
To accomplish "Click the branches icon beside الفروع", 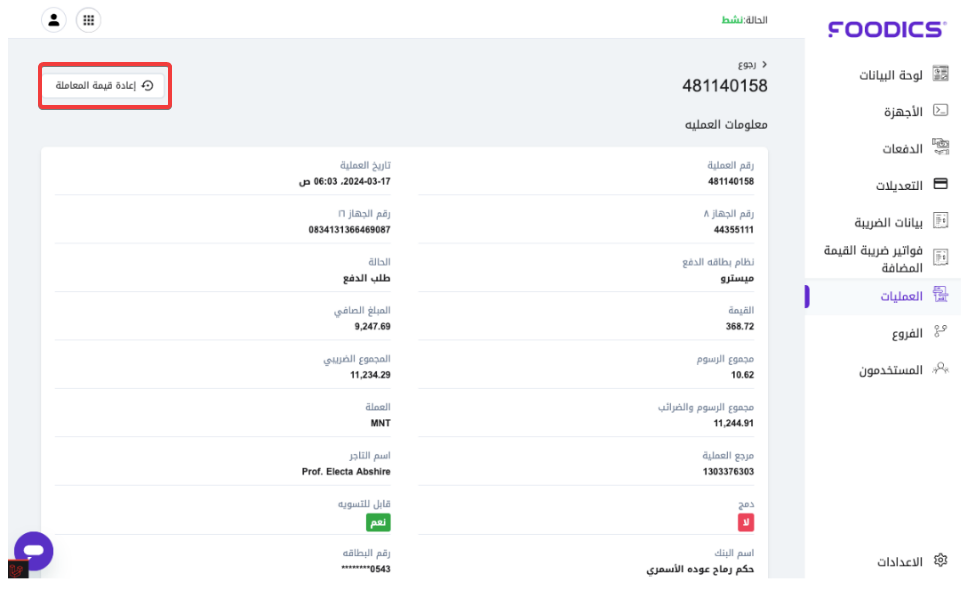I will tap(940, 333).
